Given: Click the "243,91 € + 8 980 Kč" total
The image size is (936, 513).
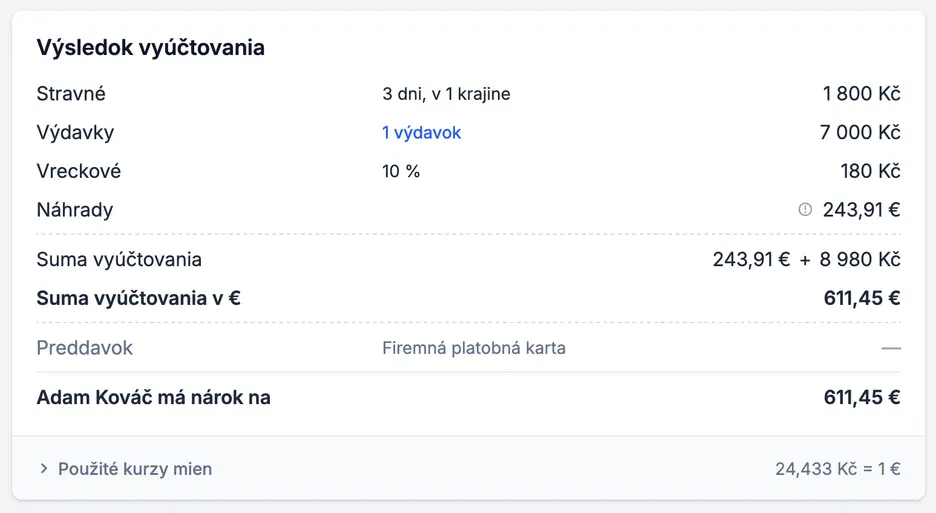Looking at the screenshot, I should click(806, 260).
